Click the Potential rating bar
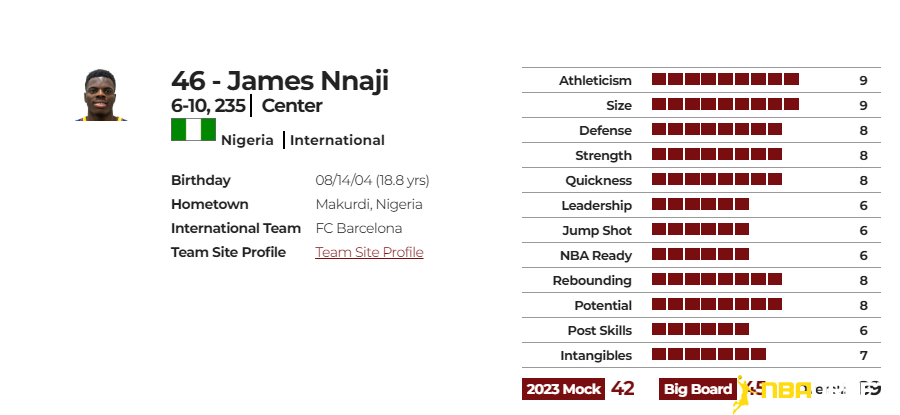Viewport: 900px width, 415px height. pos(717,304)
